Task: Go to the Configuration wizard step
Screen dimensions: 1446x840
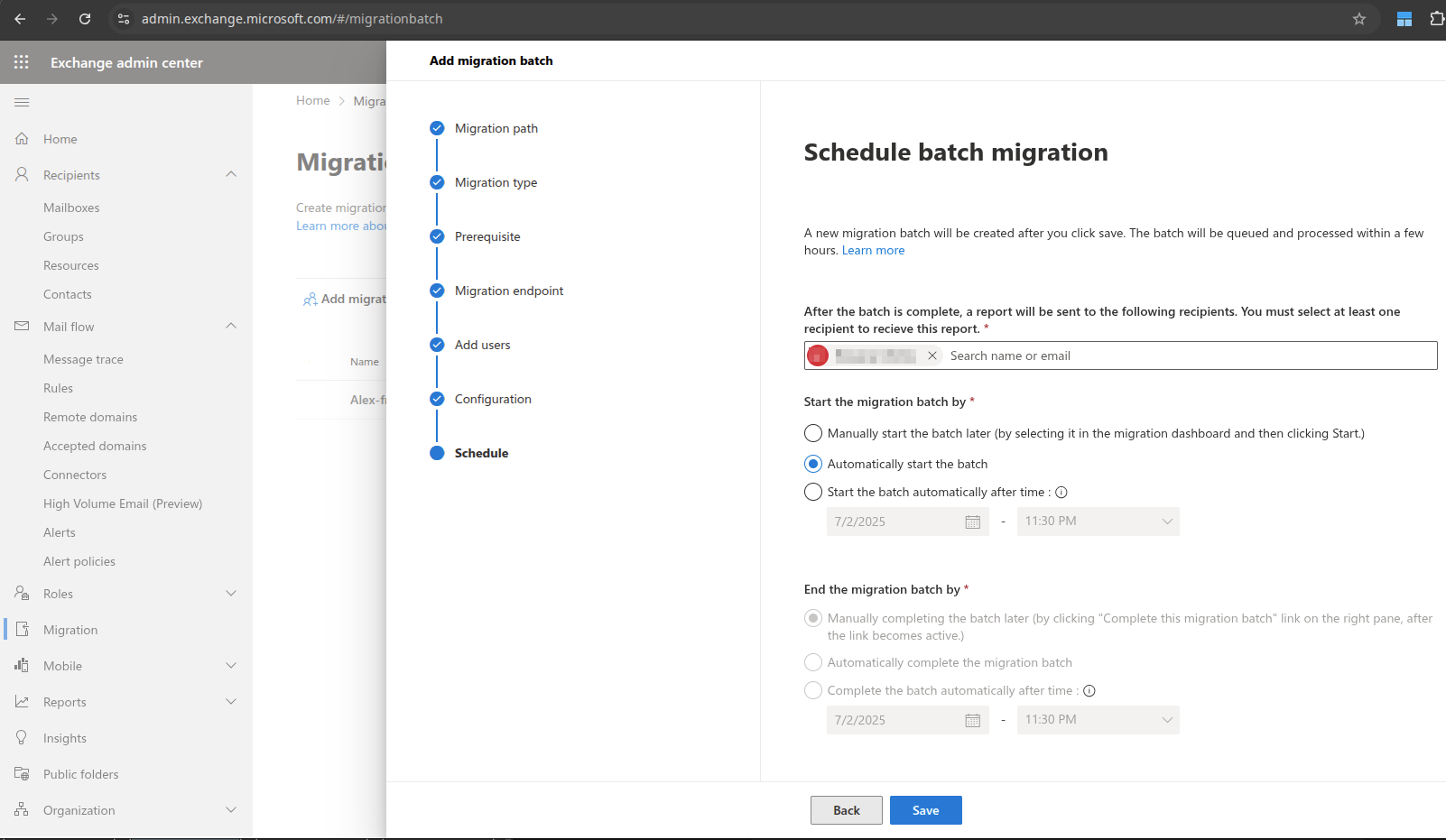Action: (x=493, y=399)
